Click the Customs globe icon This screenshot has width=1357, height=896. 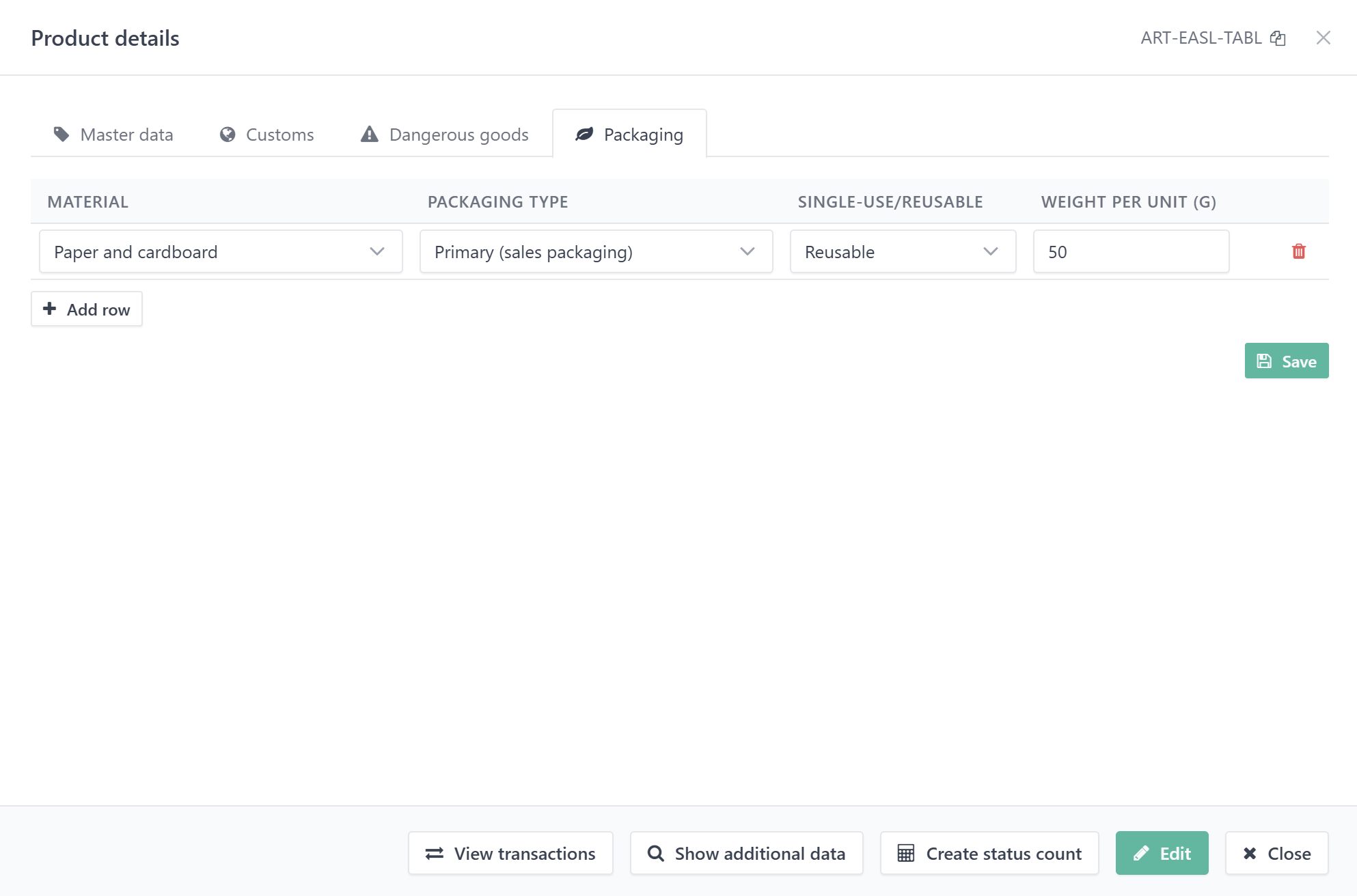(228, 135)
